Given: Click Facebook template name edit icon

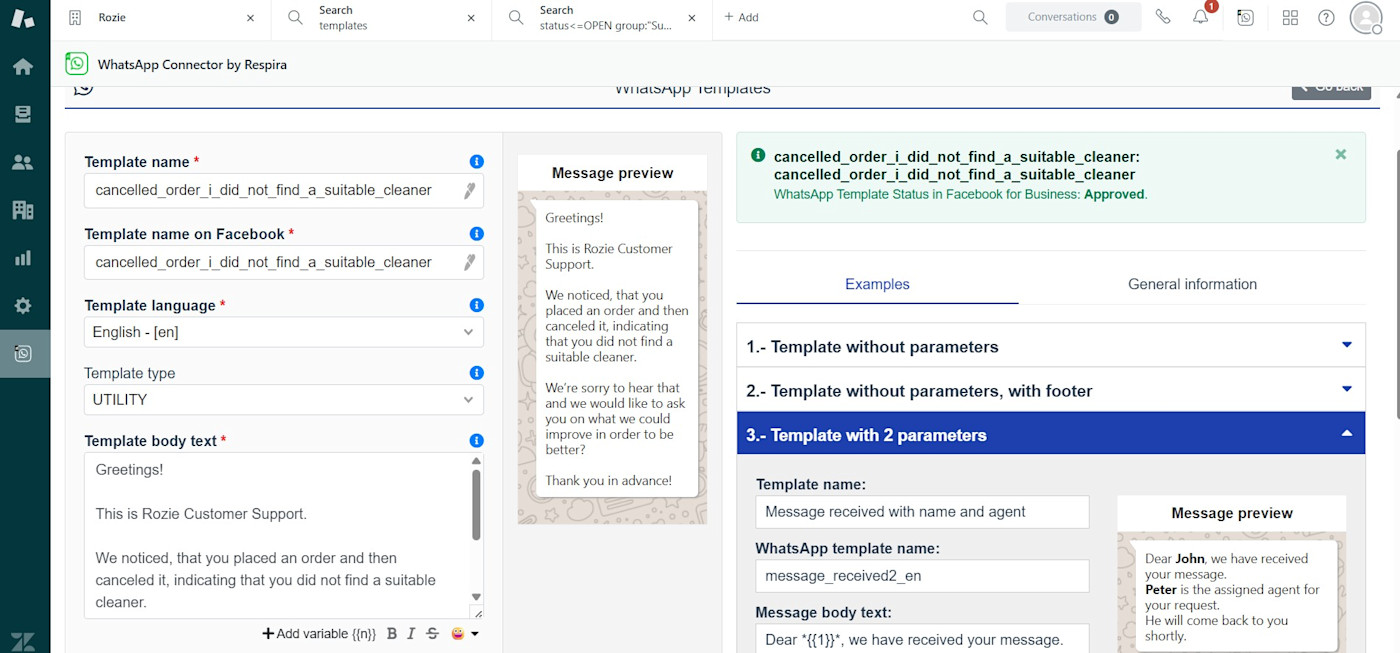Looking at the screenshot, I should point(469,262).
